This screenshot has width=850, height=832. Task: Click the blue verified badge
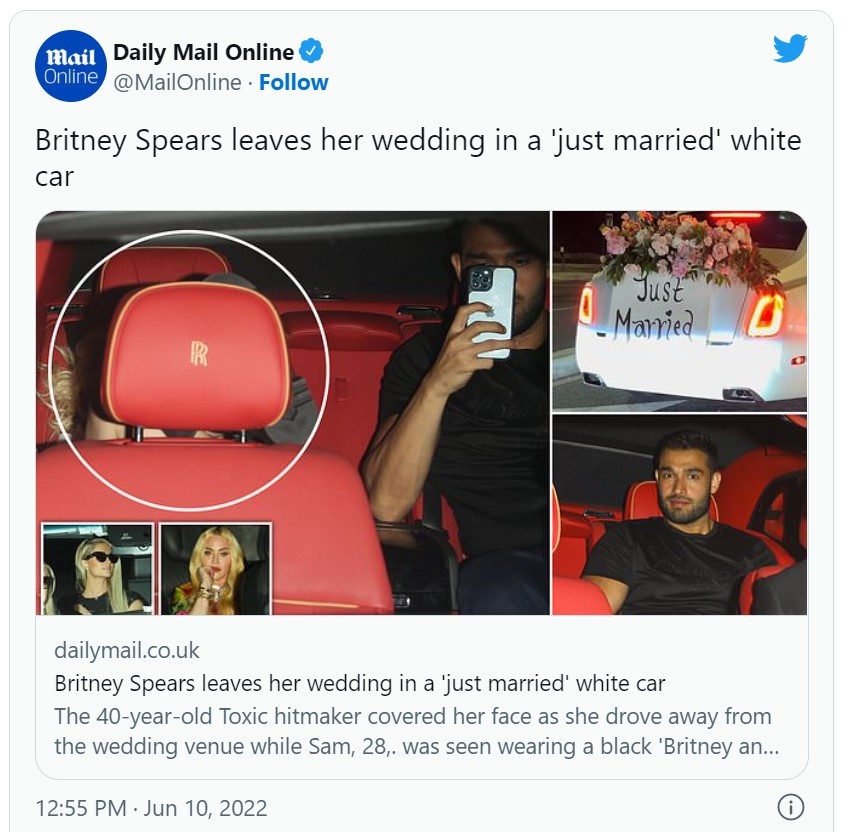click(311, 51)
